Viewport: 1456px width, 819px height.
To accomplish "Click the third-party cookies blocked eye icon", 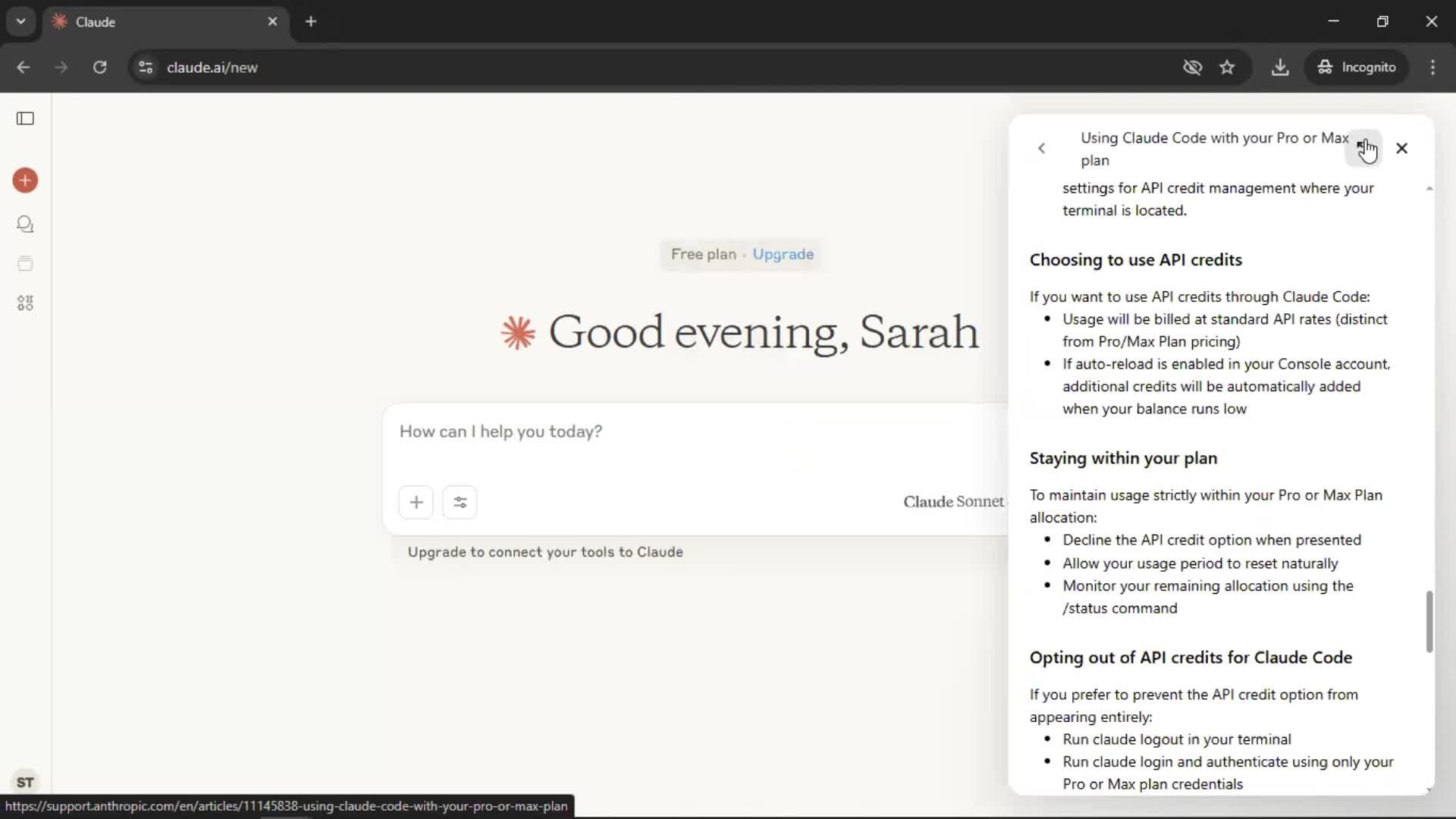I will pos(1192,67).
